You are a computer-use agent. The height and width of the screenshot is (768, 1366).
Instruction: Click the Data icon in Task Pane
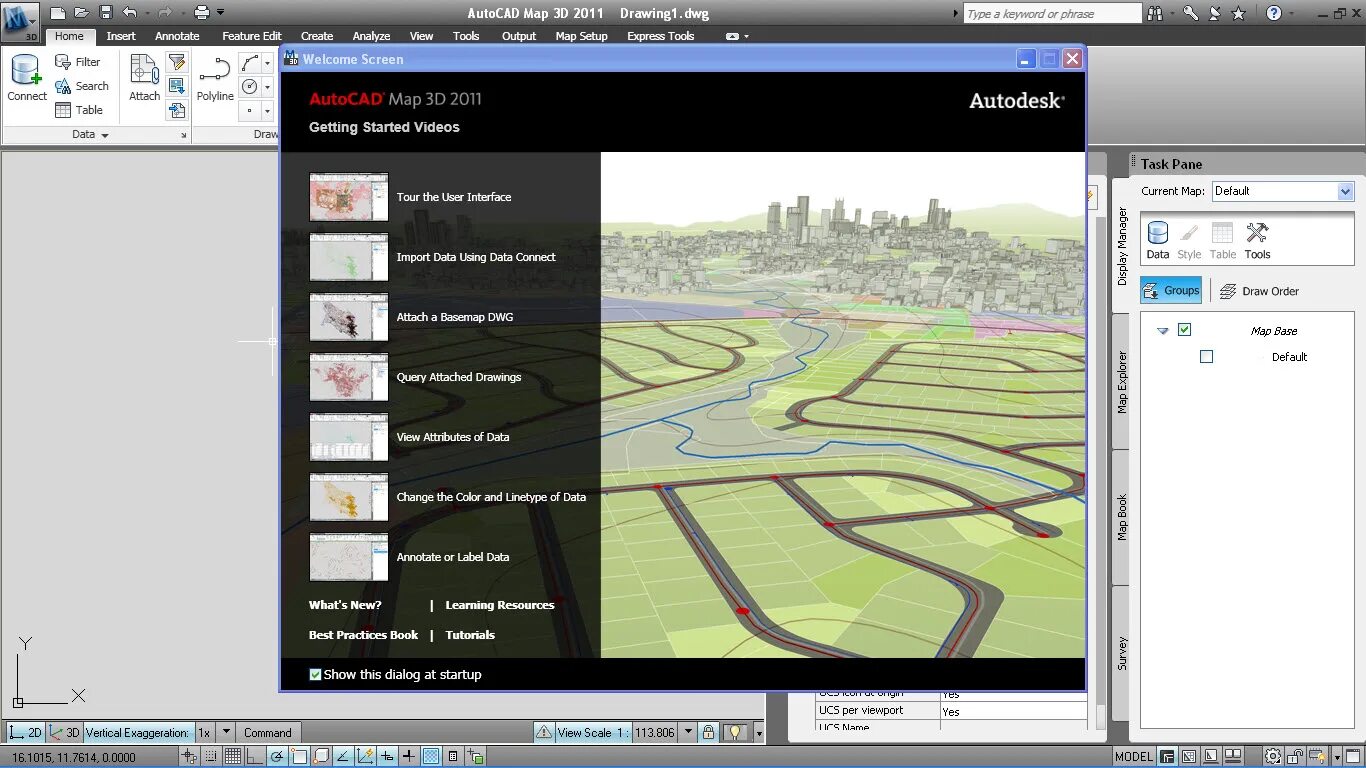coord(1158,241)
